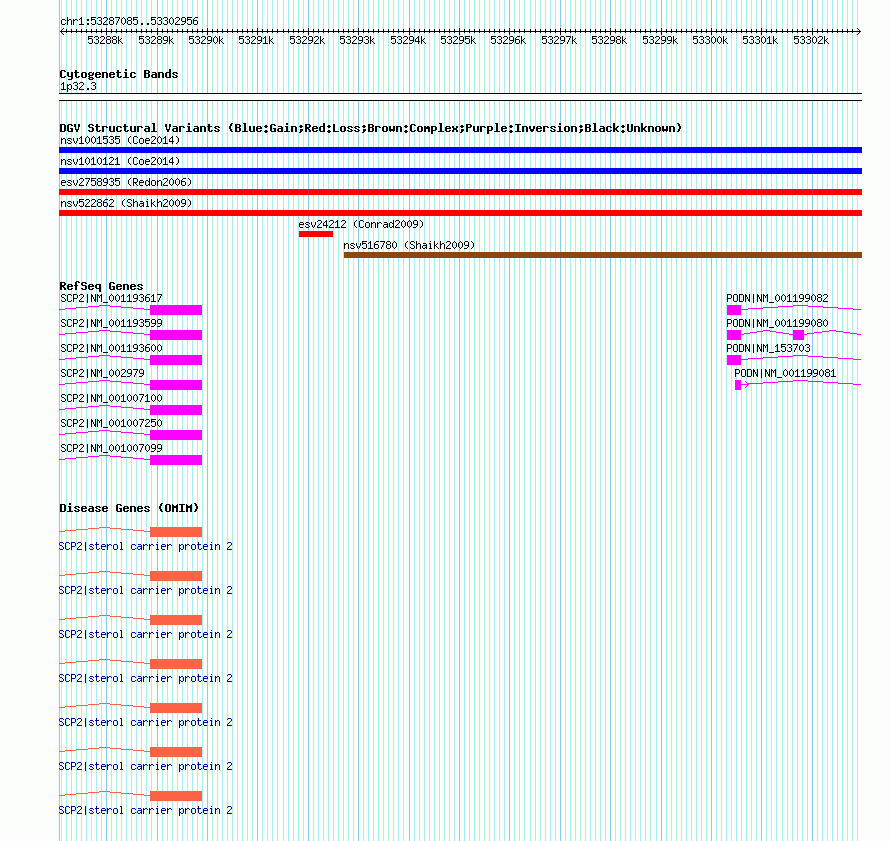Click the magenta exon box of PODN|NM_001199082
Screen dimensions: 890x841
click(x=734, y=310)
